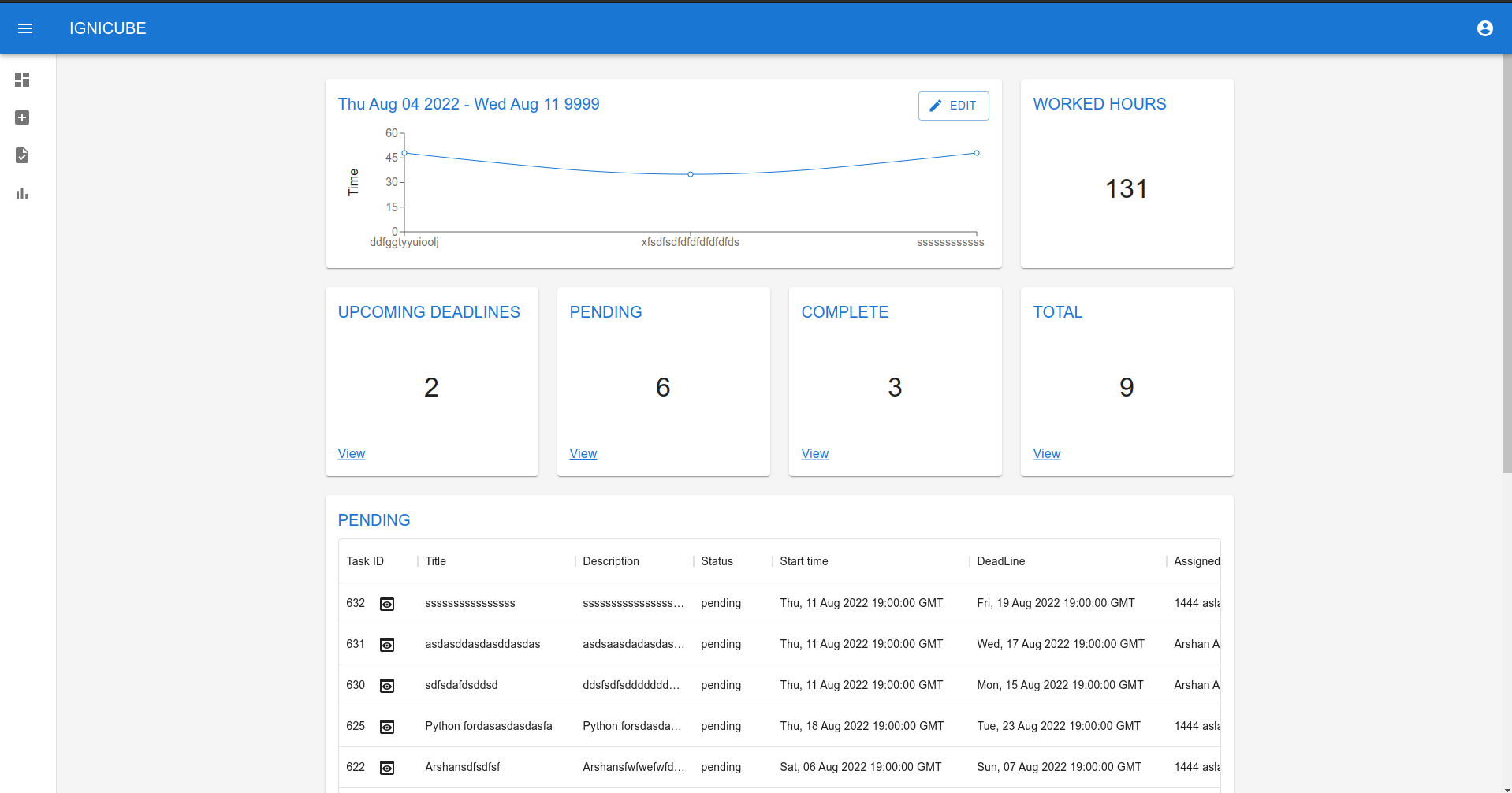Select the tasks document icon in sidebar
This screenshot has height=793, width=1512.
pyautogui.click(x=21, y=155)
